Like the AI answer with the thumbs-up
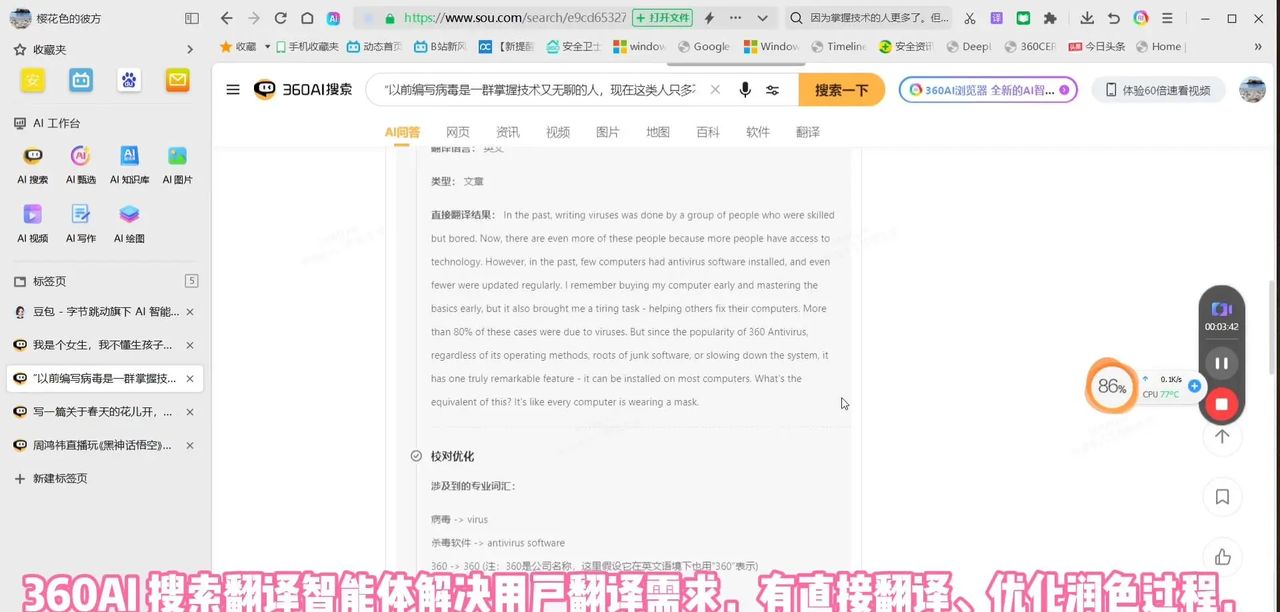This screenshot has height=612, width=1280. point(1222,557)
